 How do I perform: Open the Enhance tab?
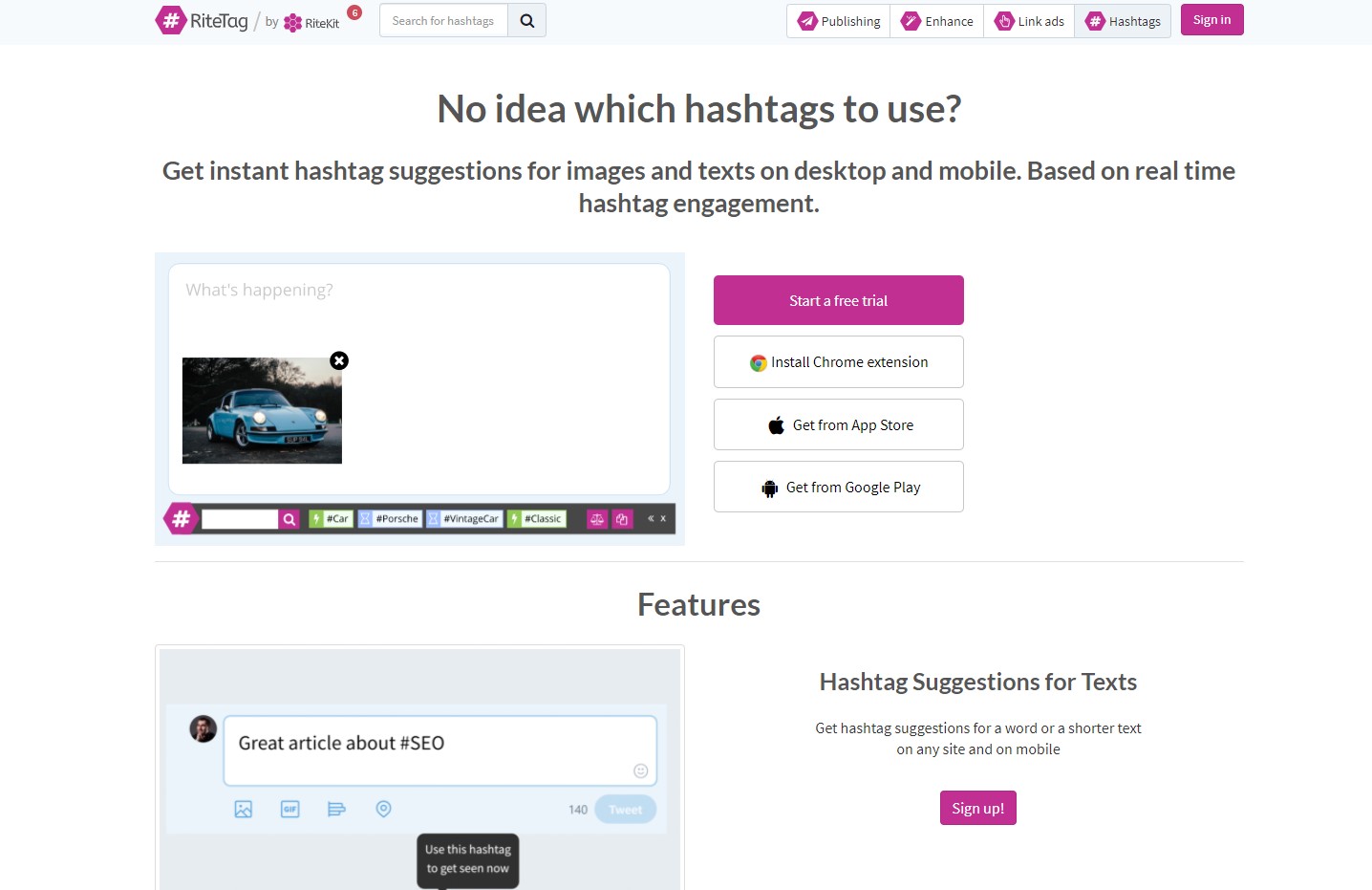[937, 21]
